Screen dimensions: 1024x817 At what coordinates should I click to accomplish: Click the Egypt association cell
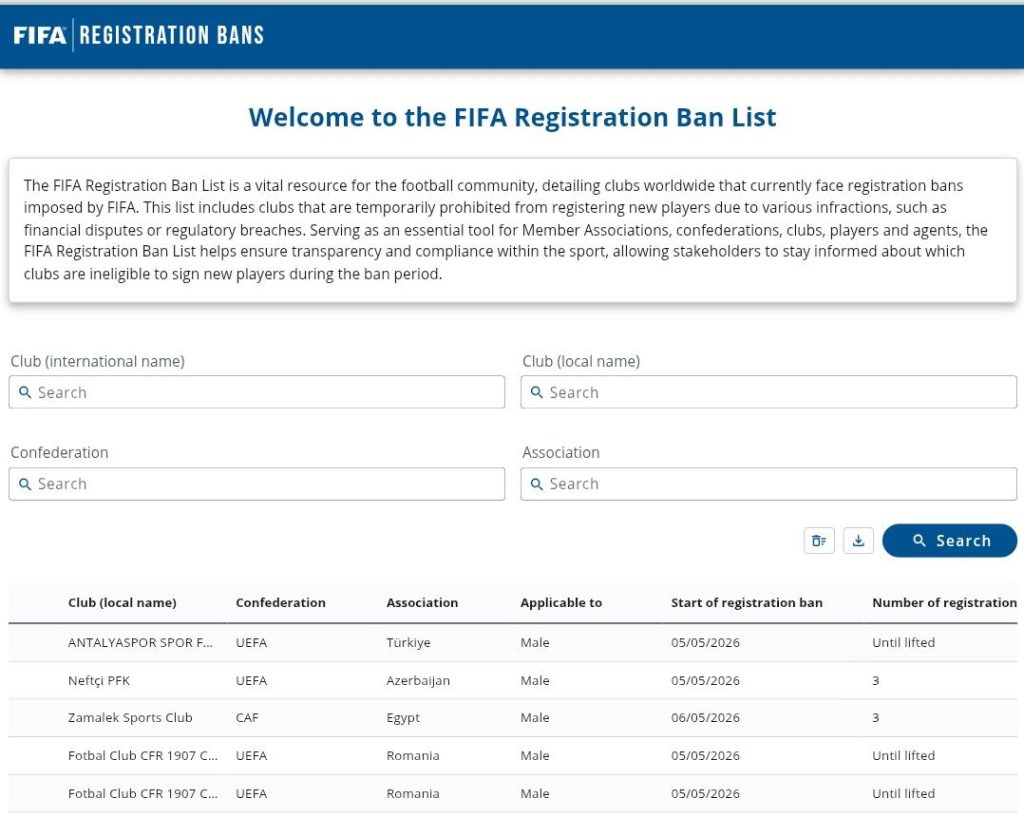(403, 718)
